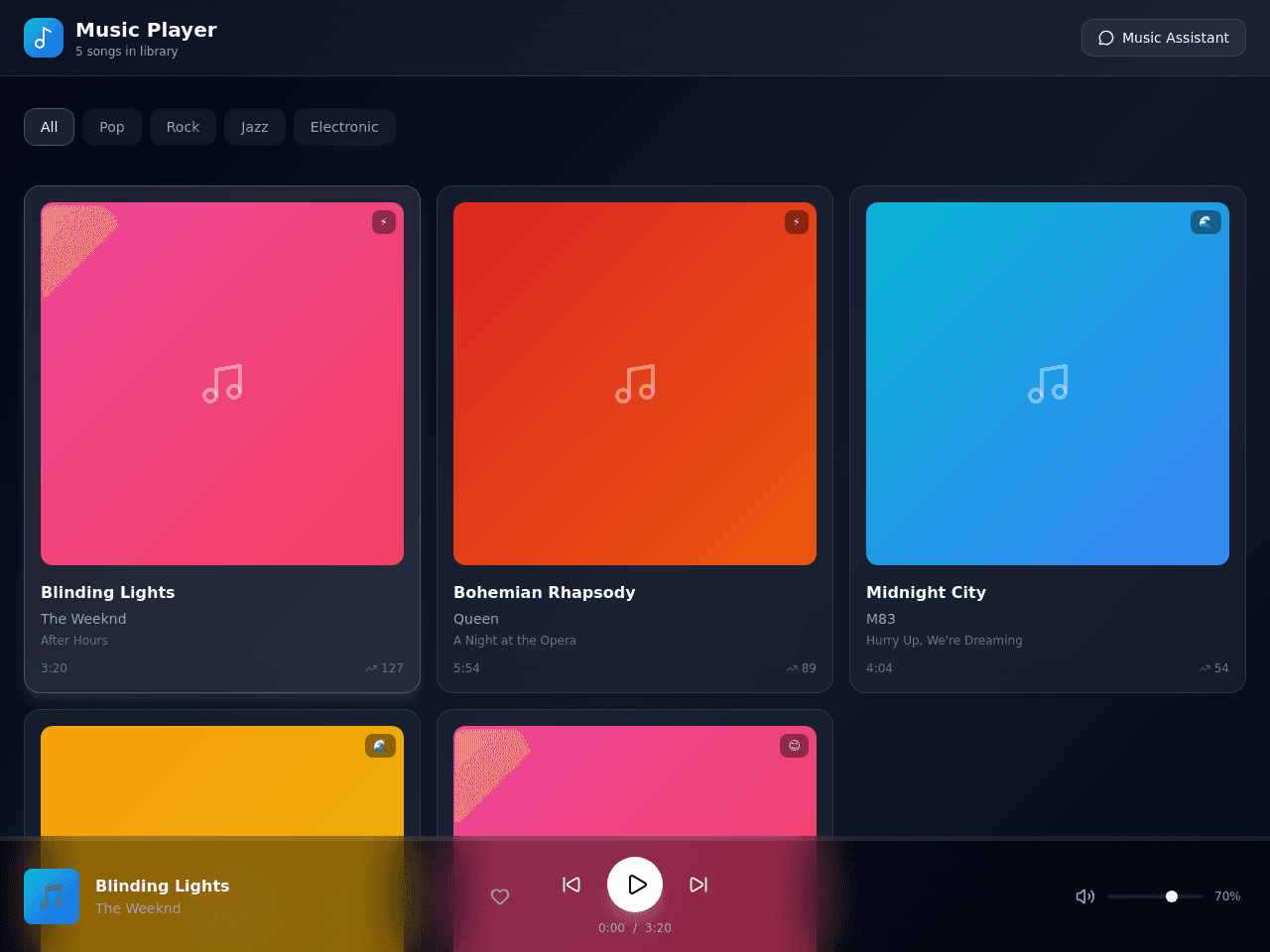Click The Weeknd in the player bar

[138, 908]
